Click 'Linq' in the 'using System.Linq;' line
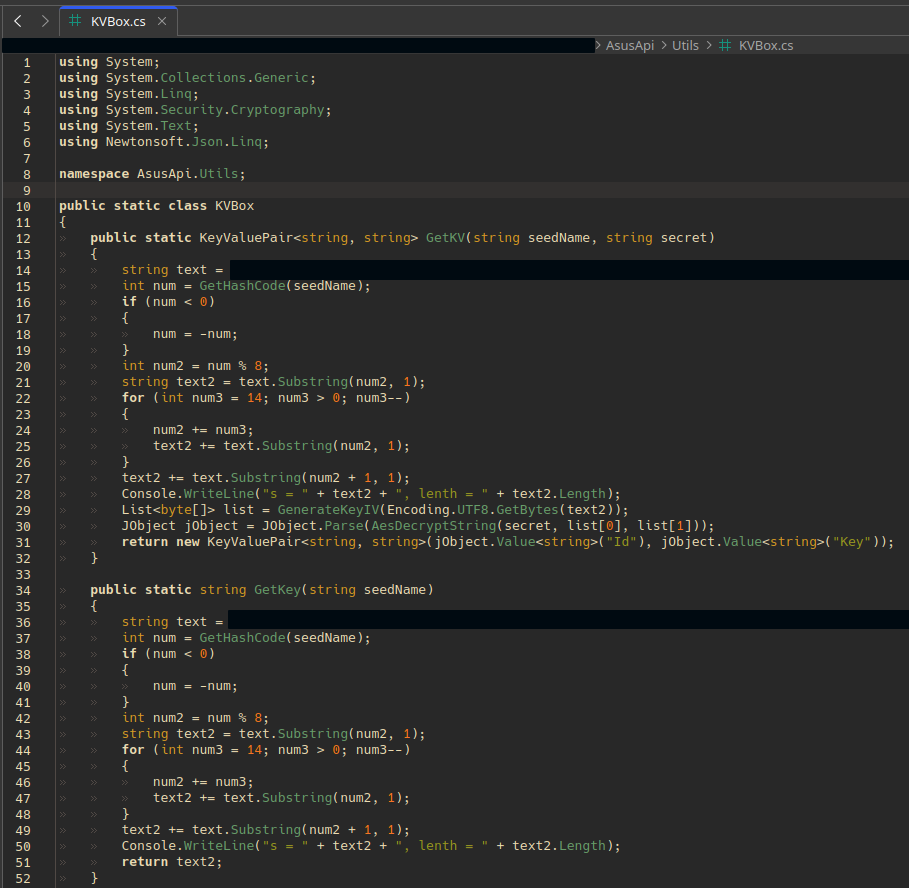 point(176,94)
